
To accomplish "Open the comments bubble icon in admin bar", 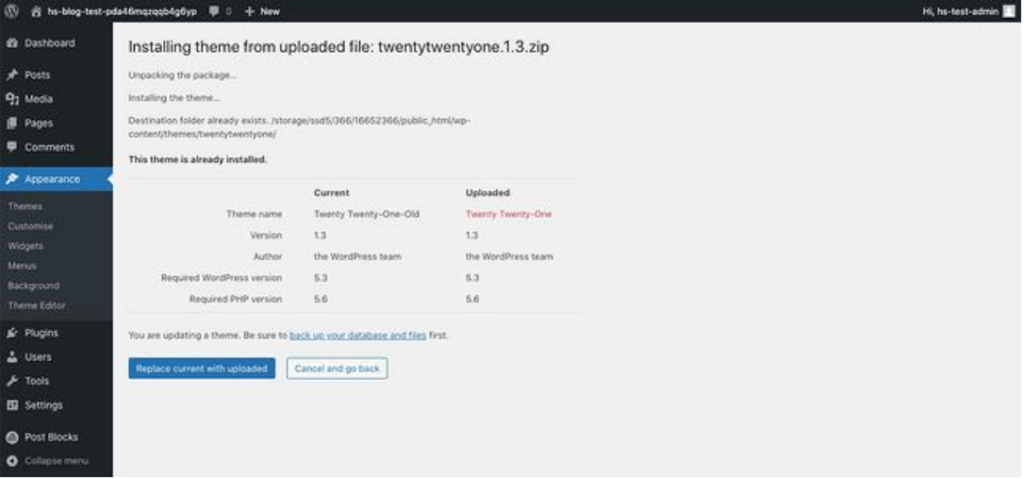I will pyautogui.click(x=214, y=11).
